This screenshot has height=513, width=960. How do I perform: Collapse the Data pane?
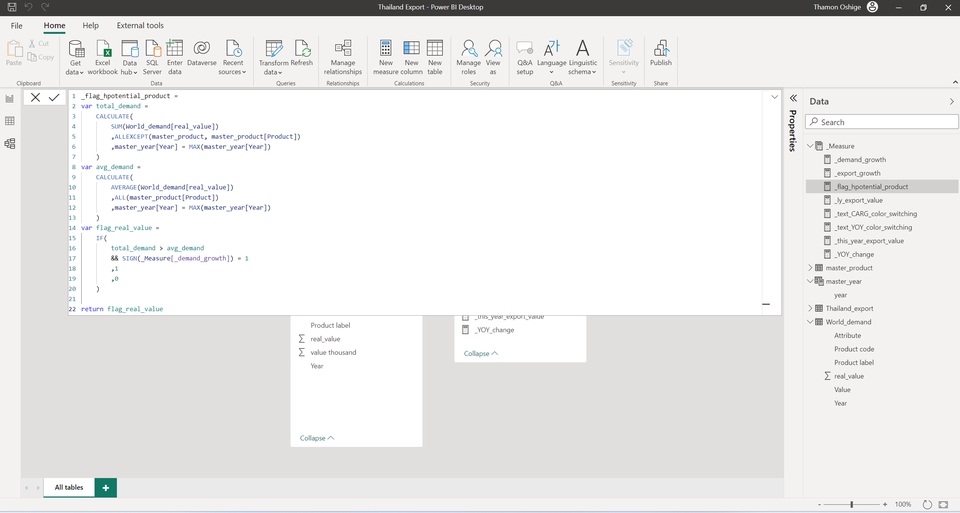(951, 102)
